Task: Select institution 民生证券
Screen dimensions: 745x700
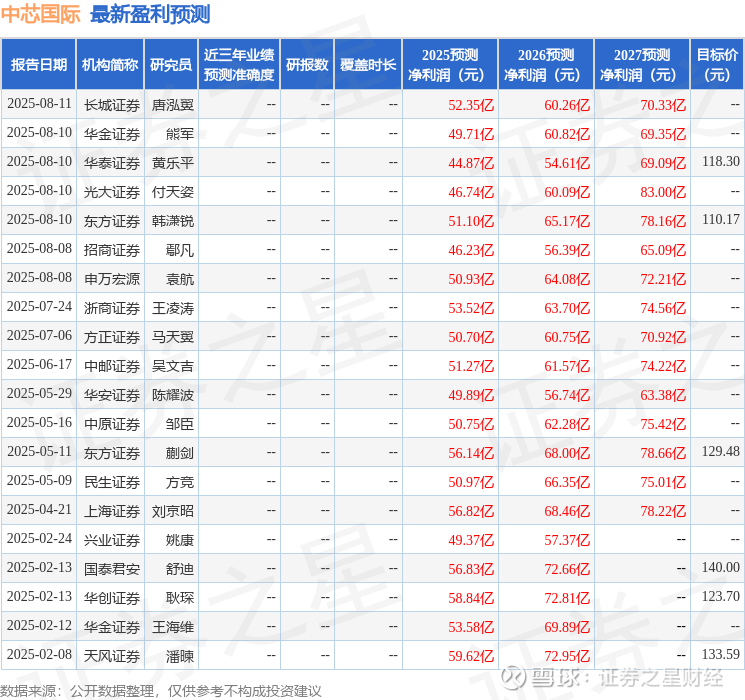Action: pyautogui.click(x=112, y=481)
